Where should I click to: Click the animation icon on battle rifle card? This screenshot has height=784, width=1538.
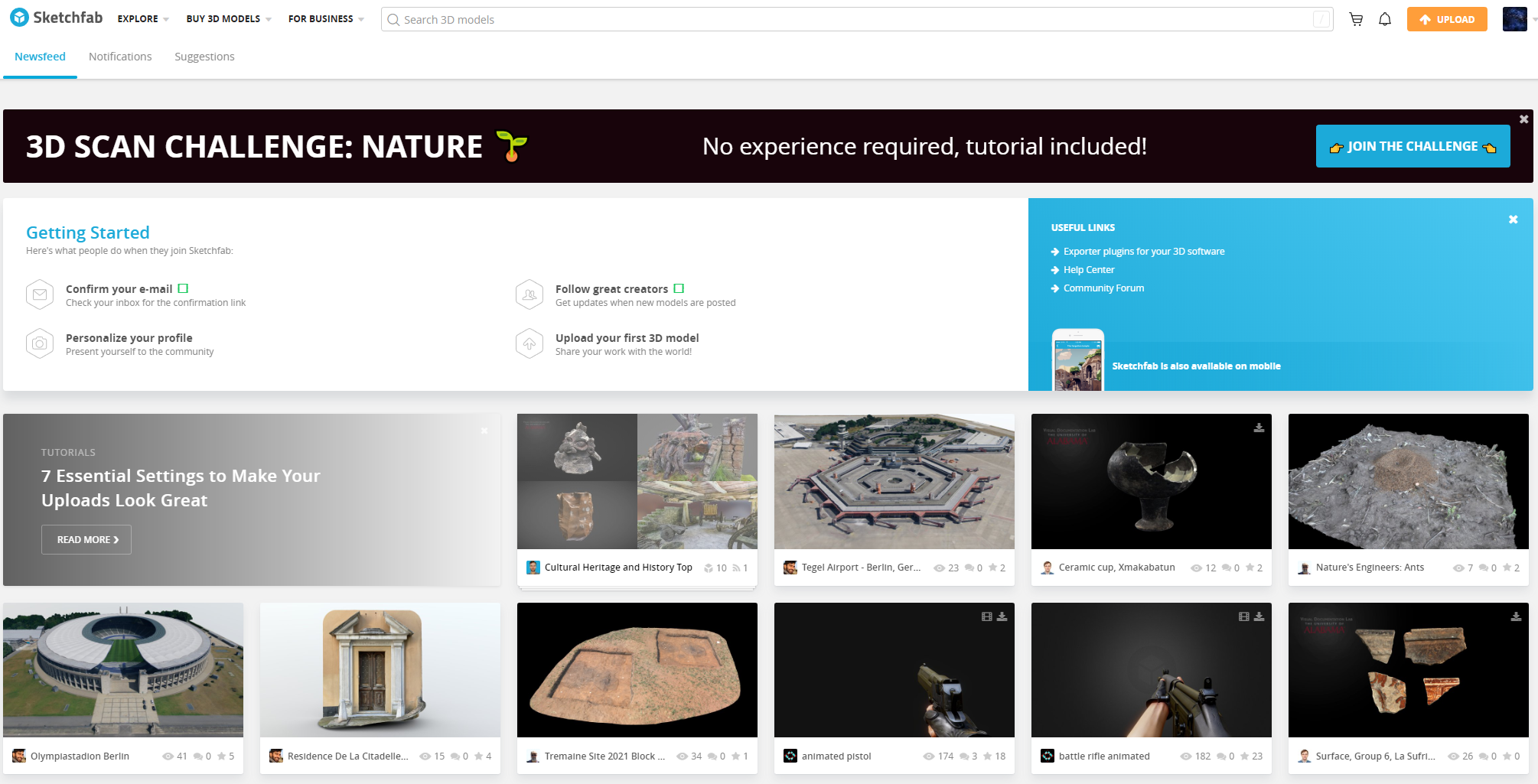tap(1244, 616)
